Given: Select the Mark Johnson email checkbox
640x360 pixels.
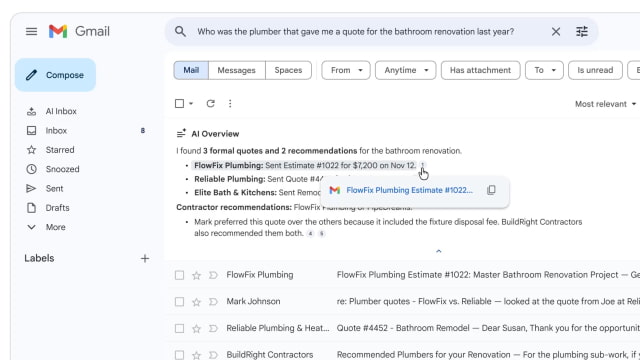Looking at the screenshot, I should point(179,302).
